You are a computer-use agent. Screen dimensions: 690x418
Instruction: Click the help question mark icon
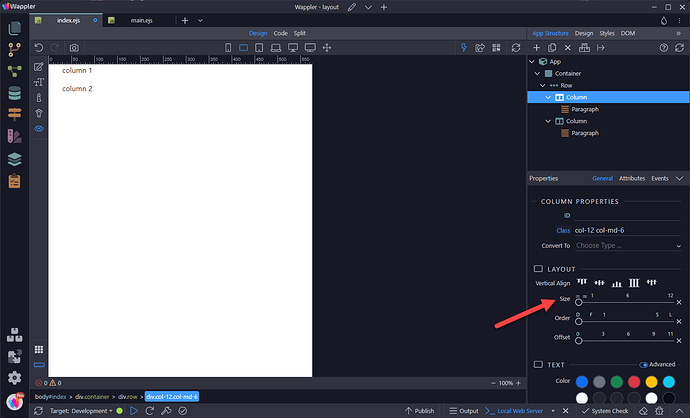pos(664,48)
